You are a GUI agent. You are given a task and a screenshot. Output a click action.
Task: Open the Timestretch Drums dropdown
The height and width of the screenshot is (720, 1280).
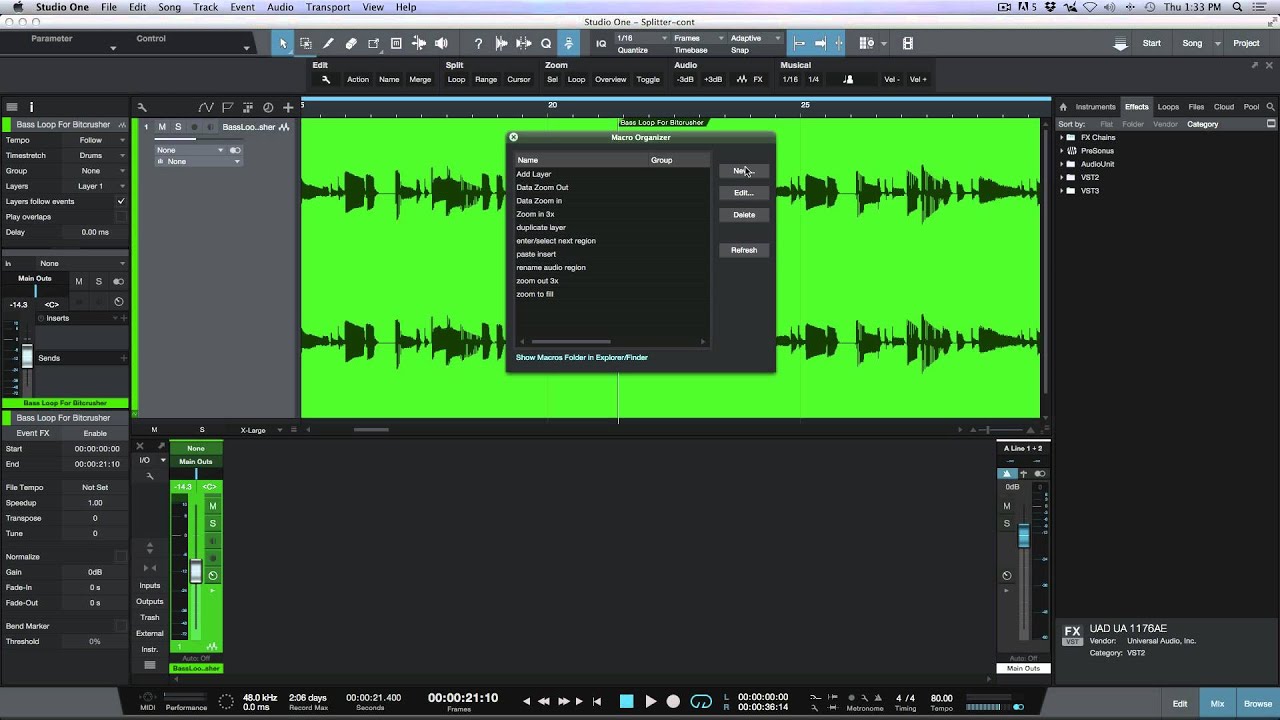(x=95, y=155)
